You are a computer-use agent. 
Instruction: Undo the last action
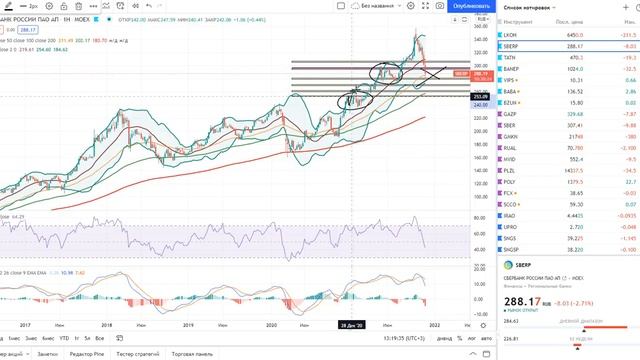tap(149, 6)
